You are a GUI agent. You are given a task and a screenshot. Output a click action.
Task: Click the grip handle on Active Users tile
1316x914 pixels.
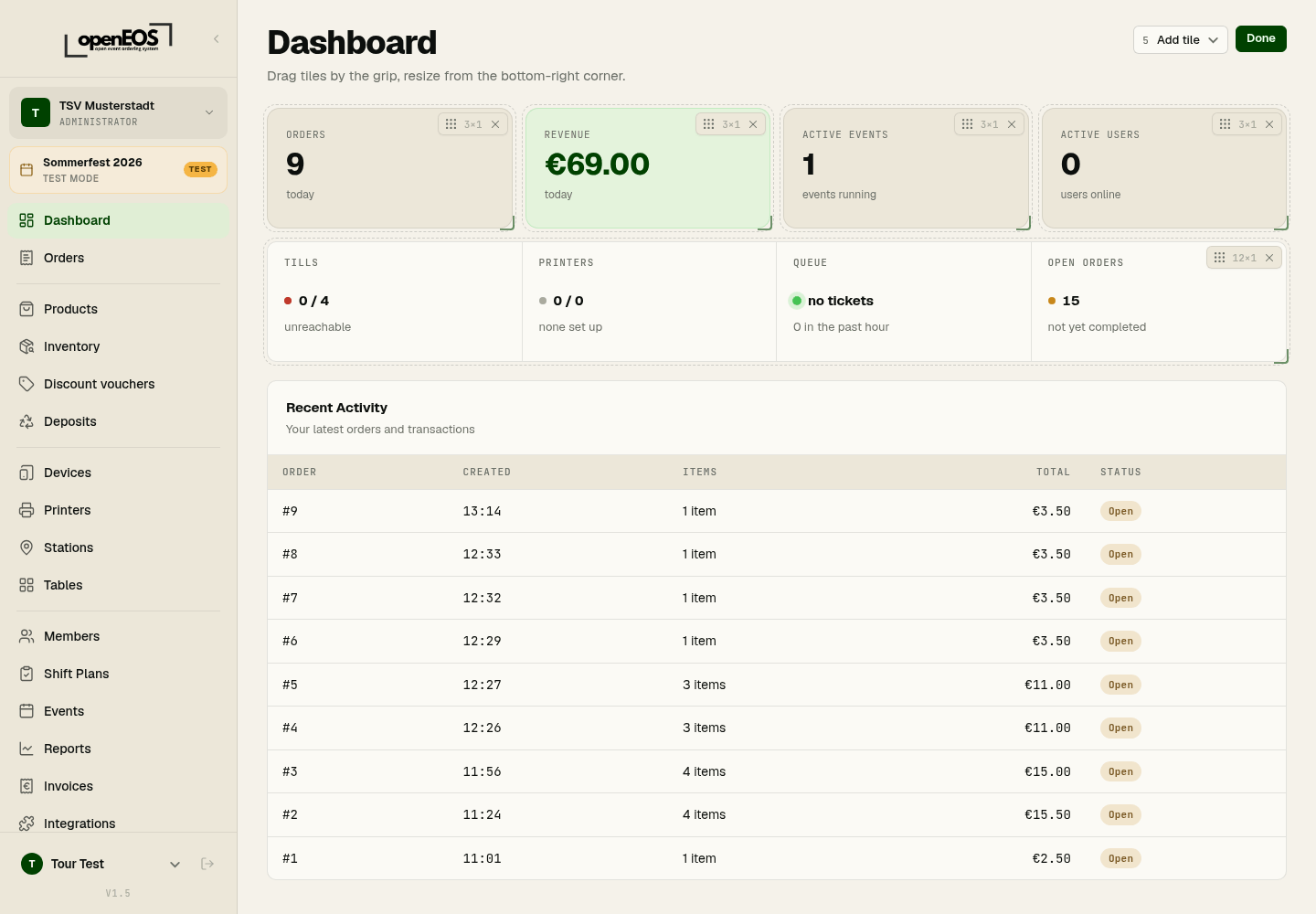1225,124
